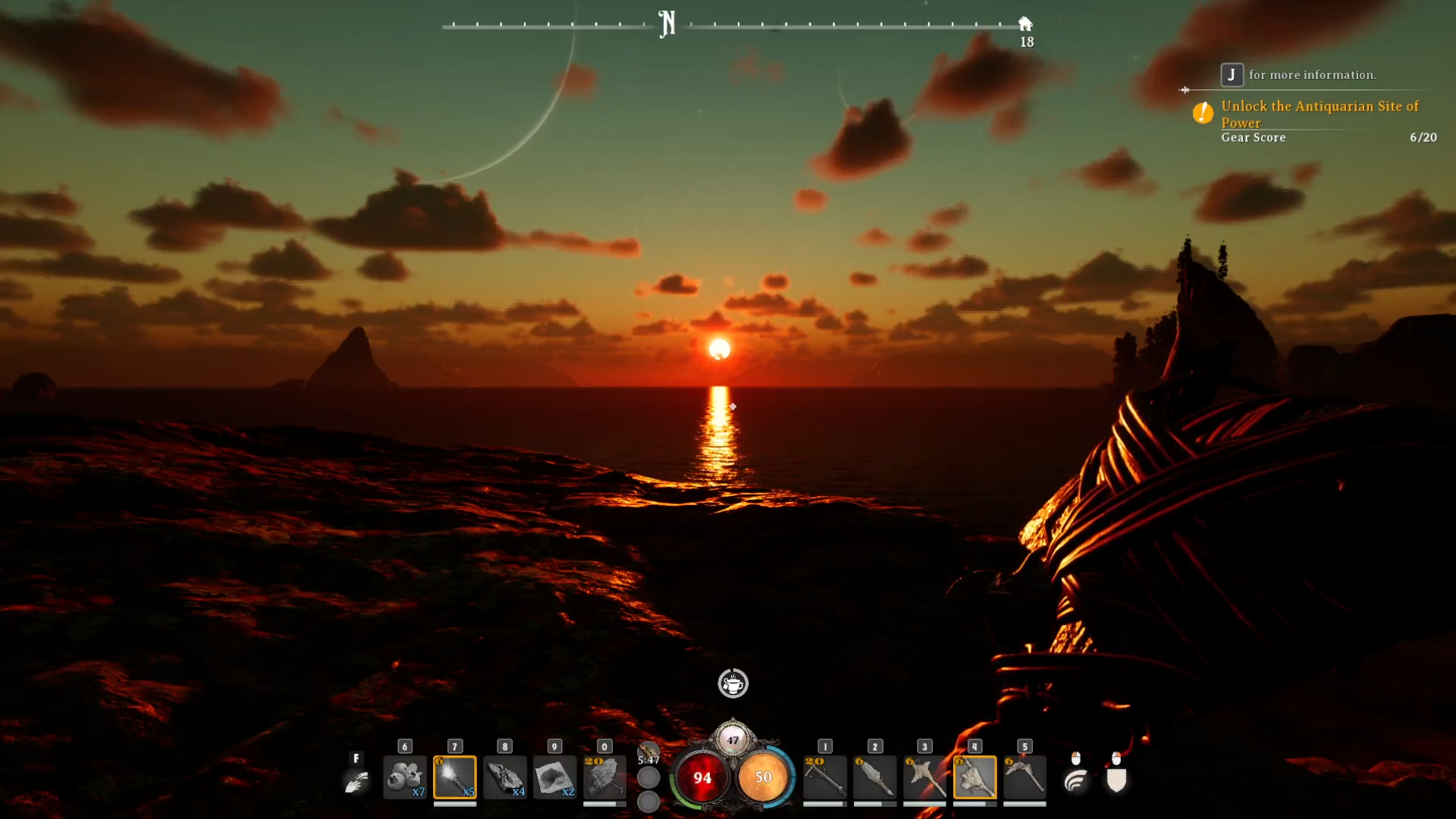Click the right-mouse shield block icon
The height and width of the screenshot is (819, 1456).
[1116, 780]
